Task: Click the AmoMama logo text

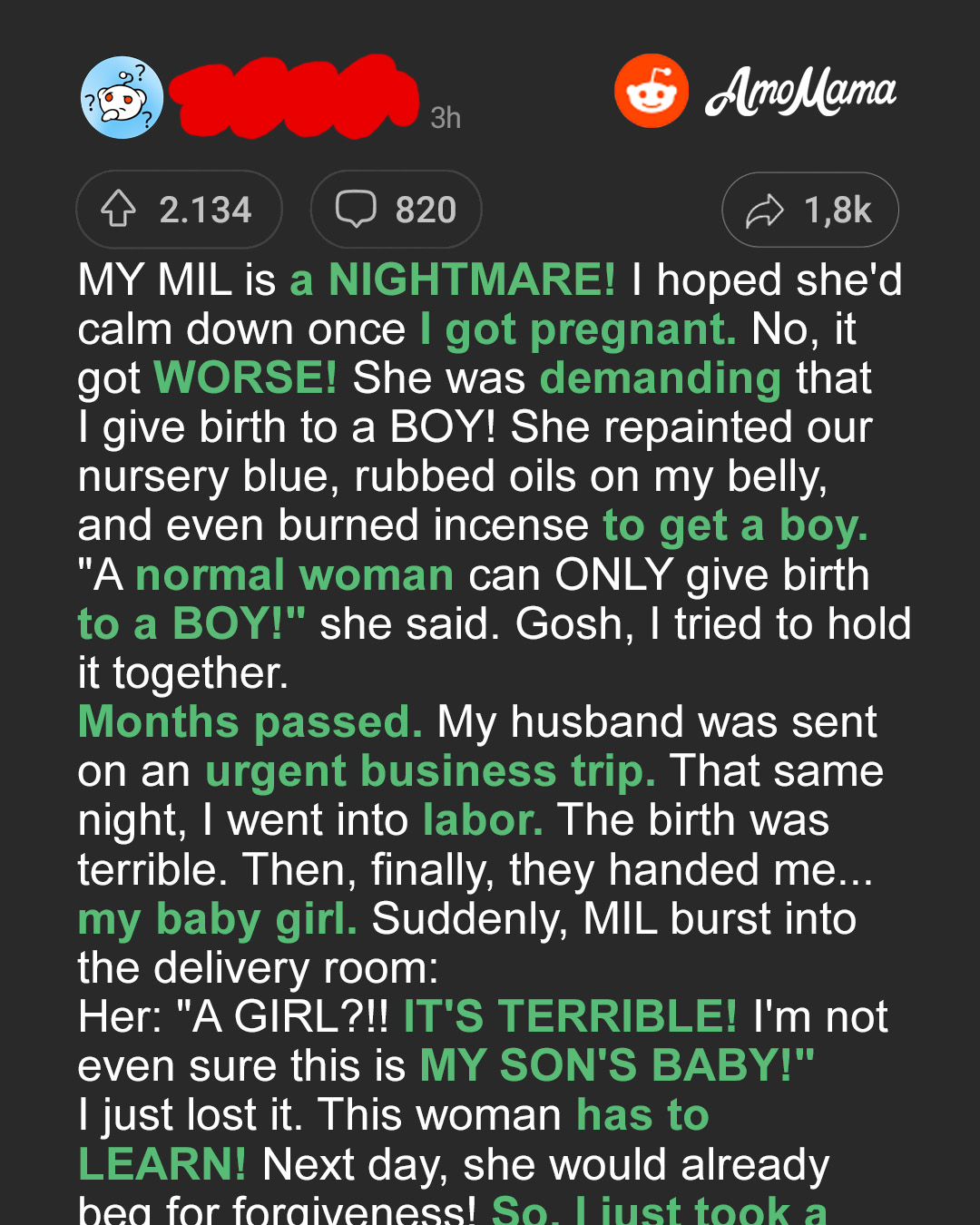Action: tap(801, 92)
